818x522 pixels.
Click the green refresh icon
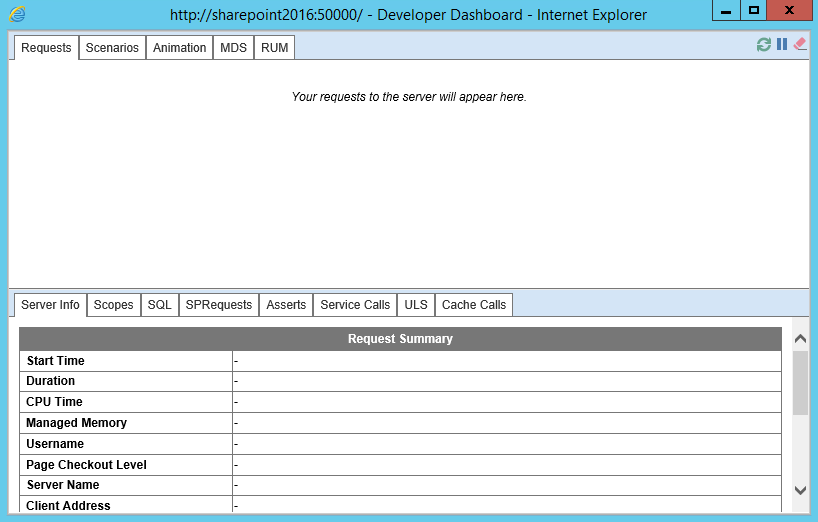point(764,45)
